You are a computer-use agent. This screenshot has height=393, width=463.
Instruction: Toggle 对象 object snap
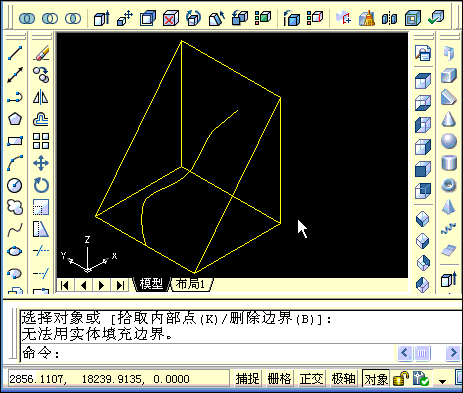click(376, 379)
